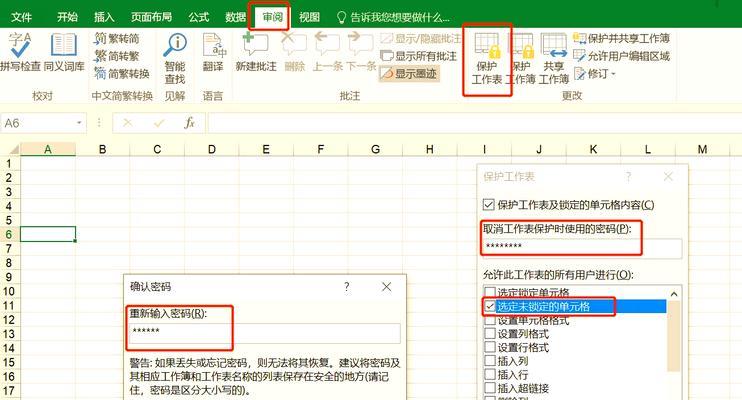Toggle 插入列 checkbox
Screen dimensions: 742x400
point(490,361)
